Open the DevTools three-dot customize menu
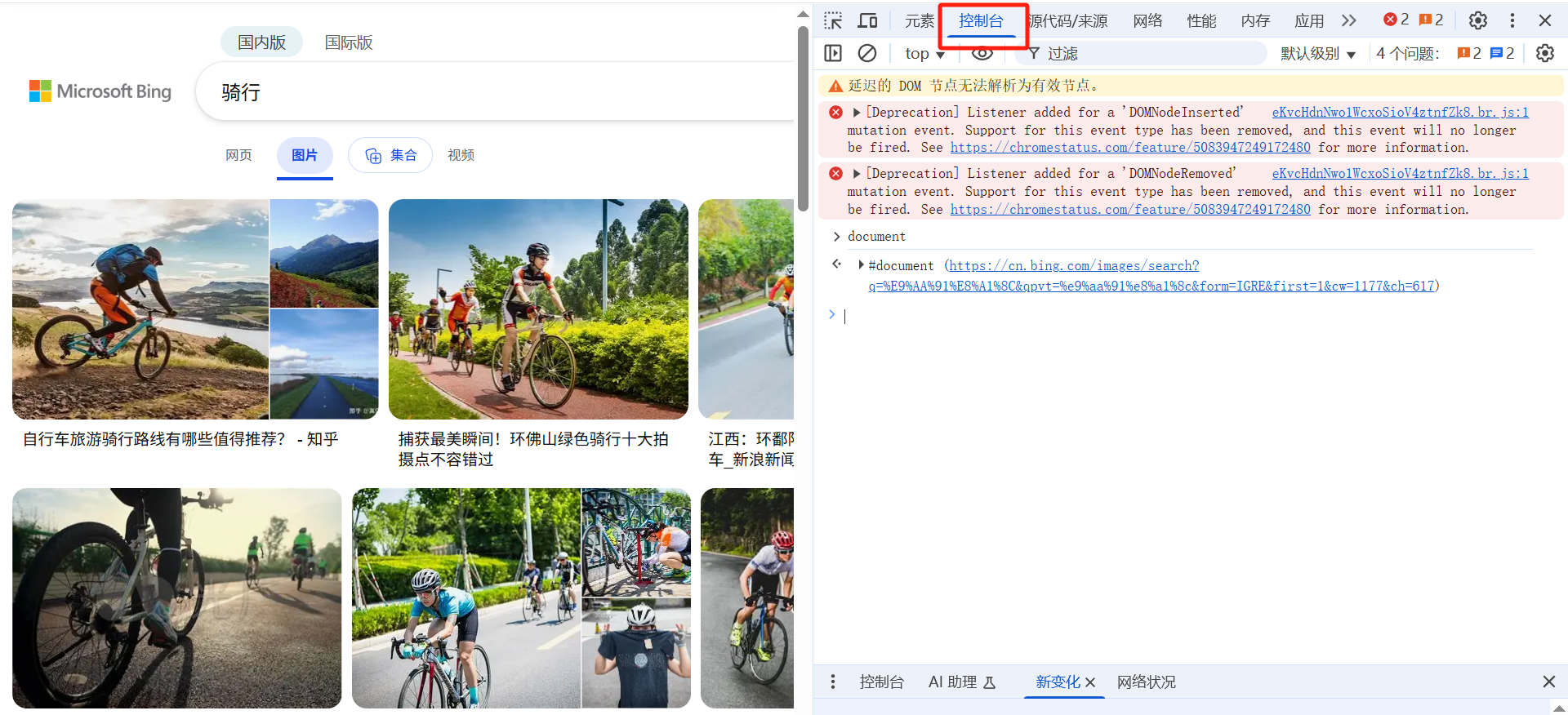Viewport: 1568px width, 715px height. [1512, 20]
